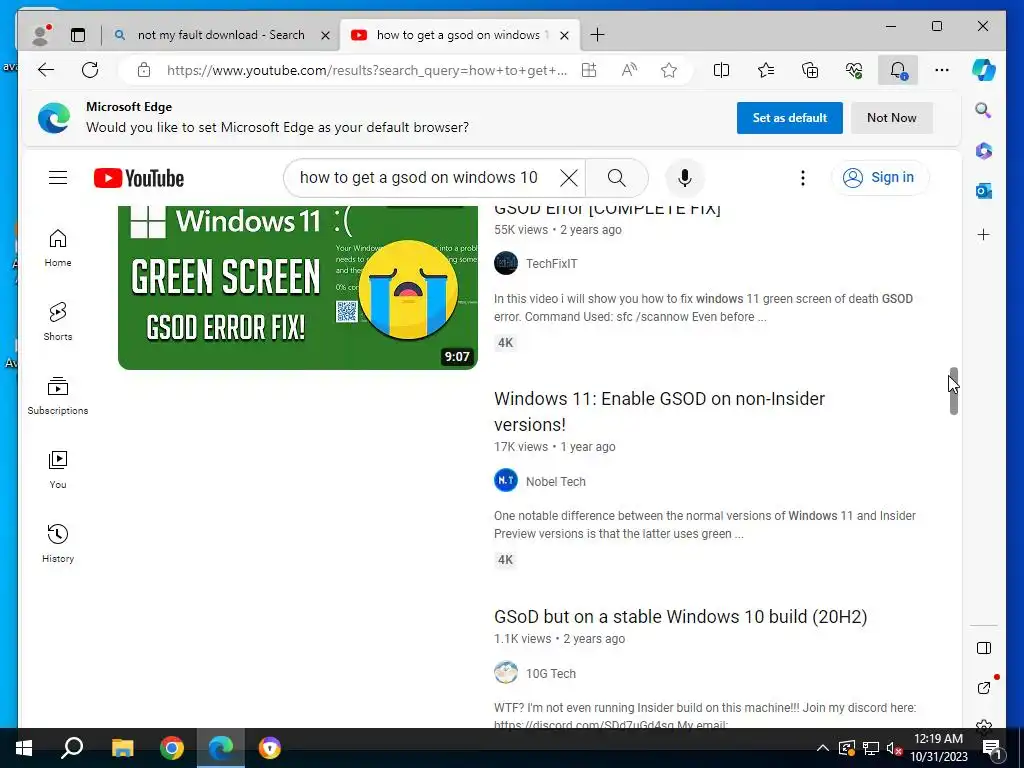This screenshot has height=768, width=1024.
Task: View site information lock icon
Action: 144,70
